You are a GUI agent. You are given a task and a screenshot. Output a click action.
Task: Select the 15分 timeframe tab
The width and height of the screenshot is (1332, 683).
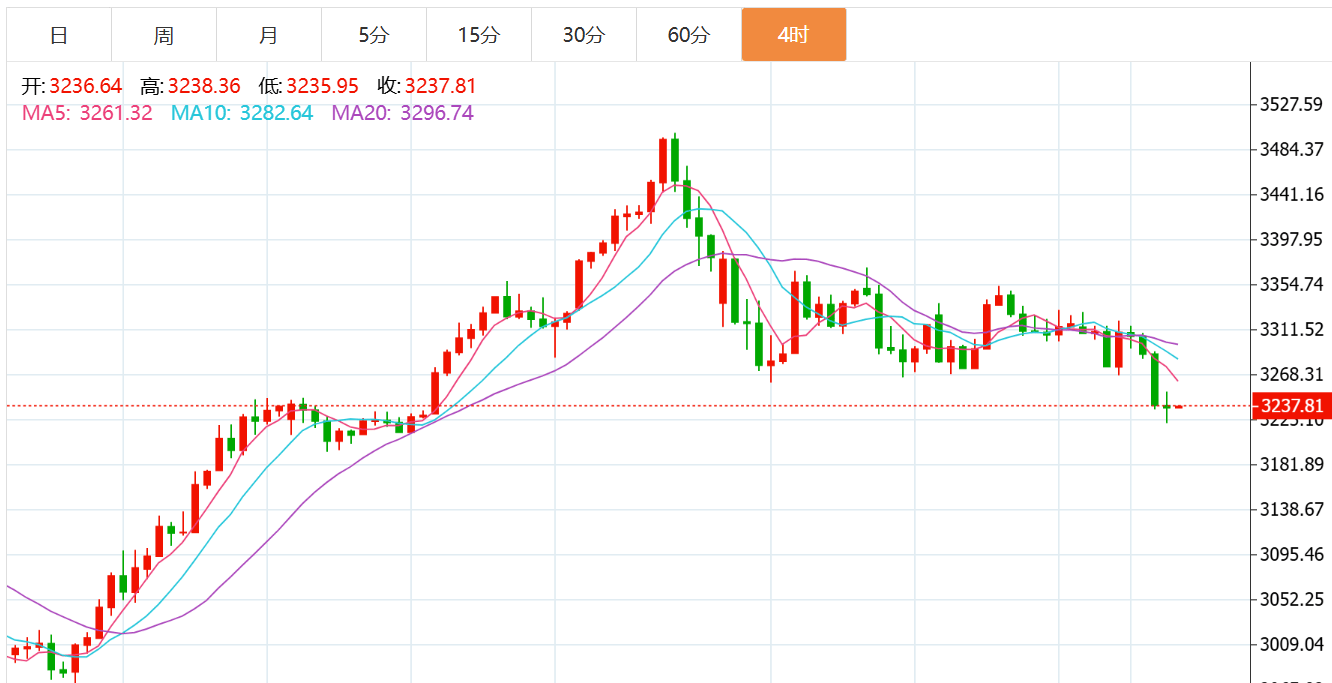[x=479, y=35]
